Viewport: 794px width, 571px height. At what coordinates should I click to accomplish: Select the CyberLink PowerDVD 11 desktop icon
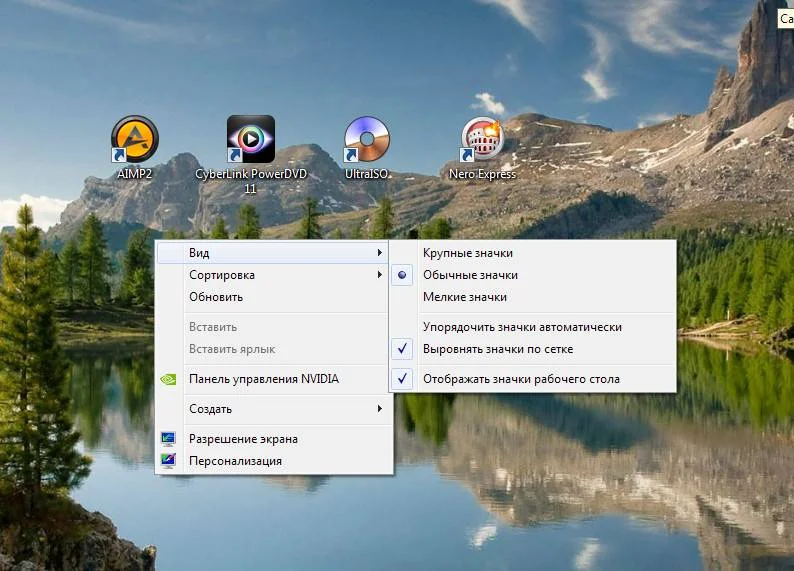[251, 139]
